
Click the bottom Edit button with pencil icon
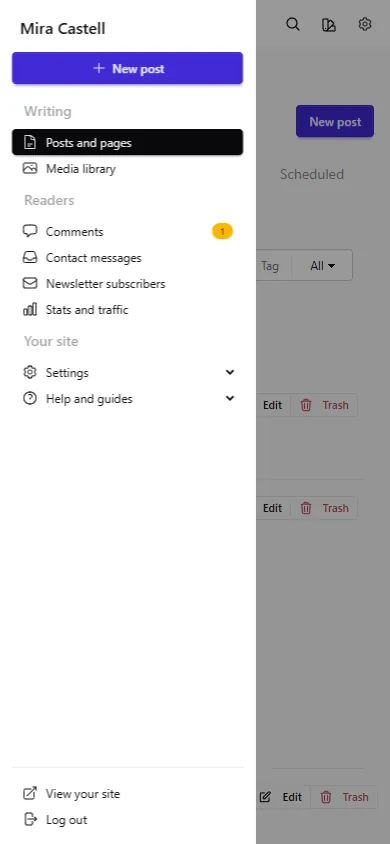[x=282, y=797]
